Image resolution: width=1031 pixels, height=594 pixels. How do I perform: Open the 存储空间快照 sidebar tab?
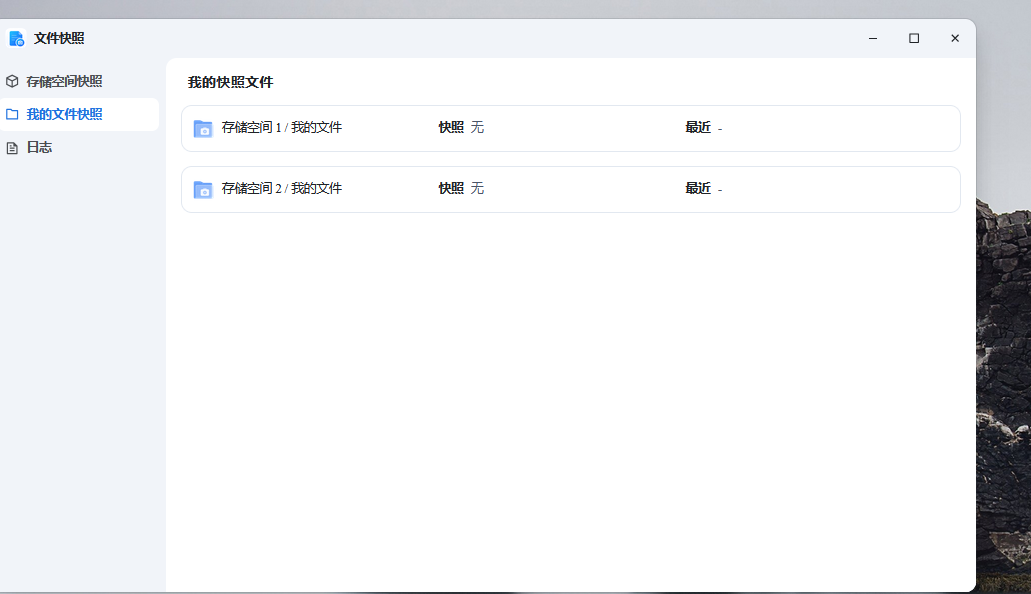(x=79, y=81)
